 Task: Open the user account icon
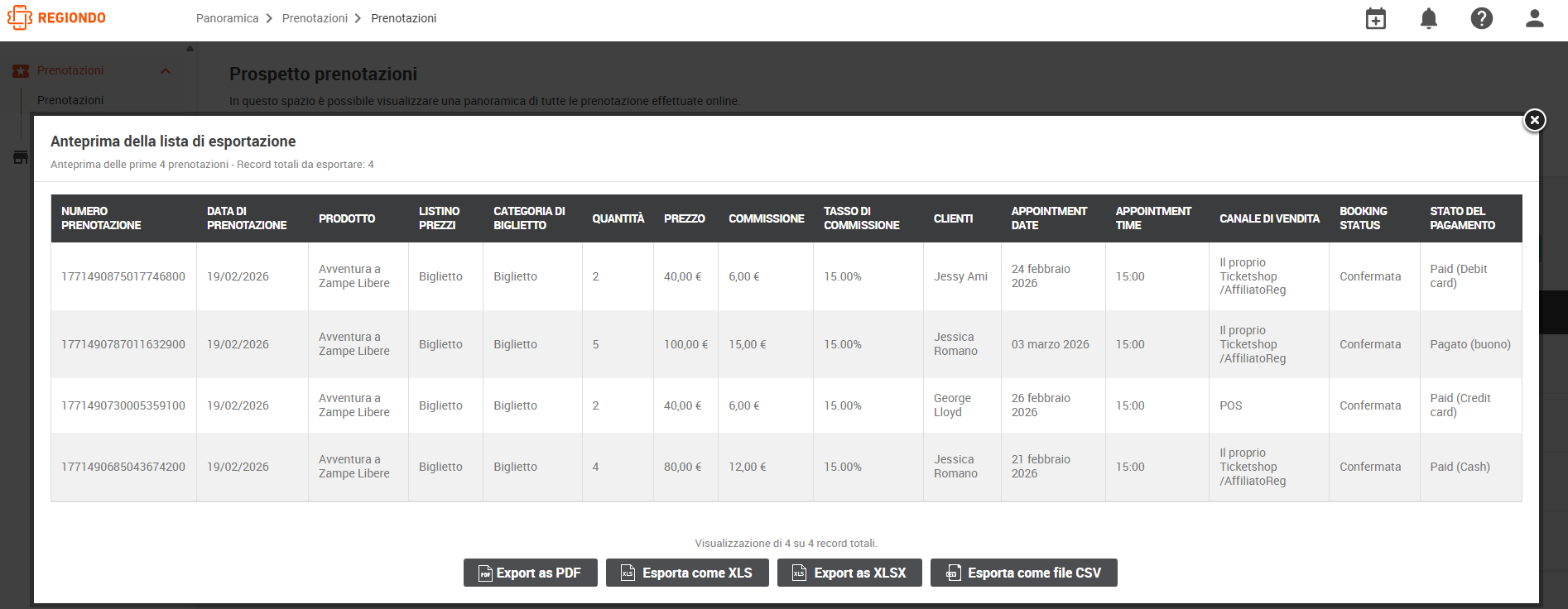1535,18
